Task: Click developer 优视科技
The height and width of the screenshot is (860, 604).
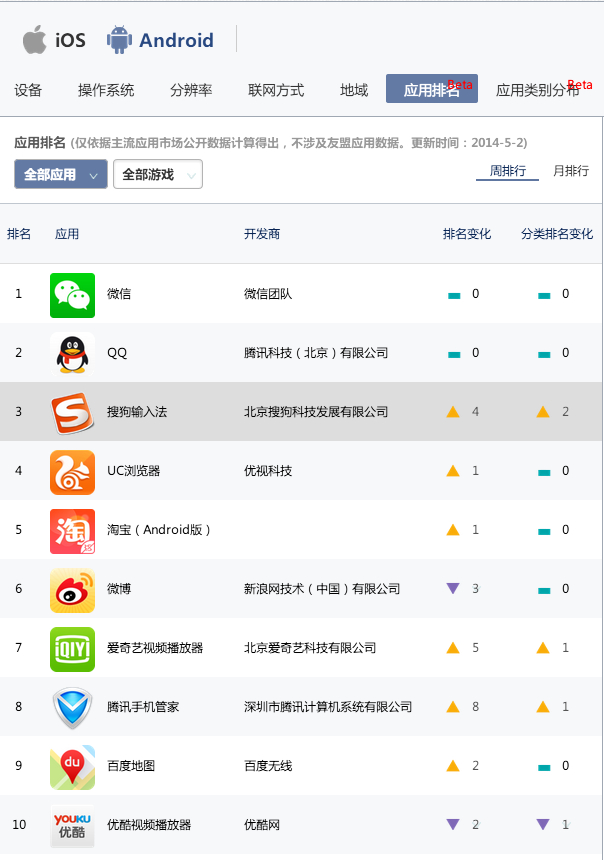Action: [268, 471]
